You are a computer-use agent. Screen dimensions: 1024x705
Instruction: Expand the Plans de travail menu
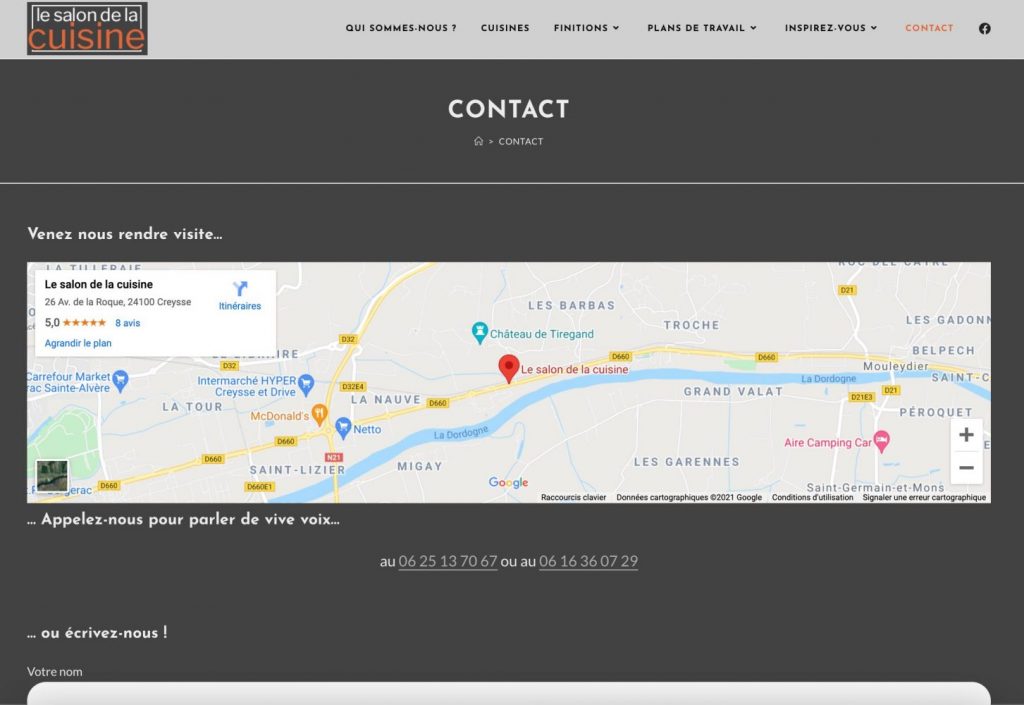click(x=702, y=28)
